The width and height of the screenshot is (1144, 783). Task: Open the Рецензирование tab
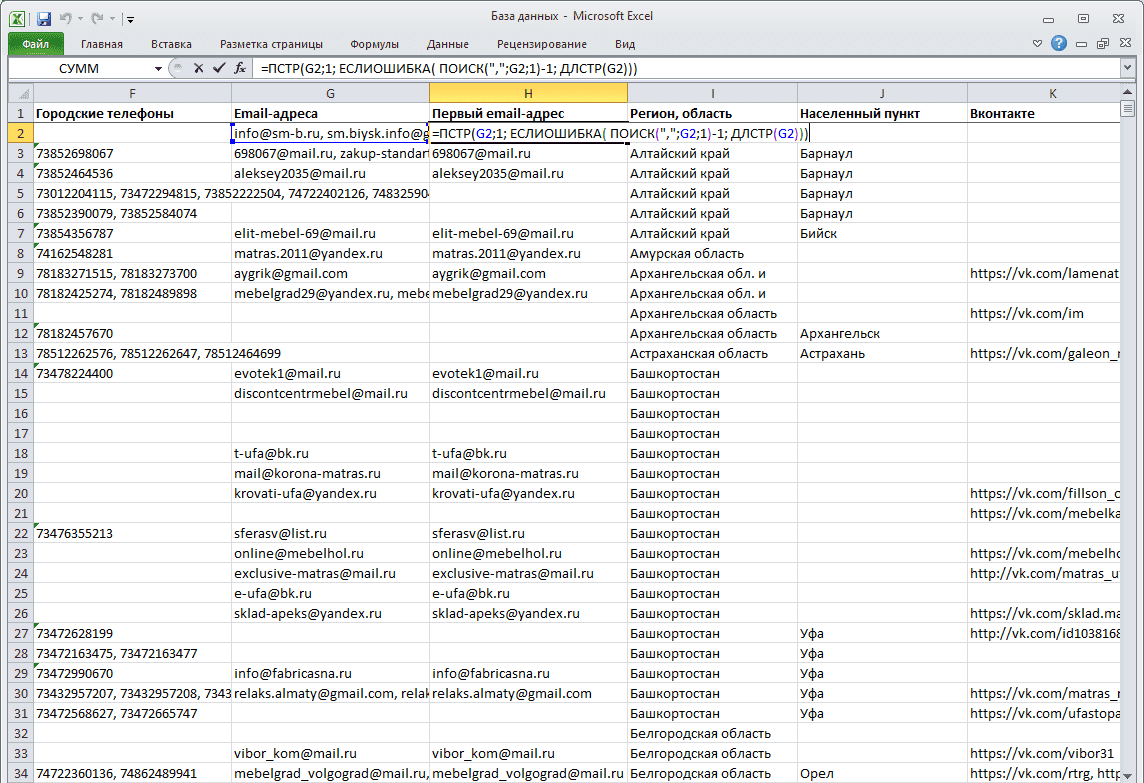tap(541, 44)
